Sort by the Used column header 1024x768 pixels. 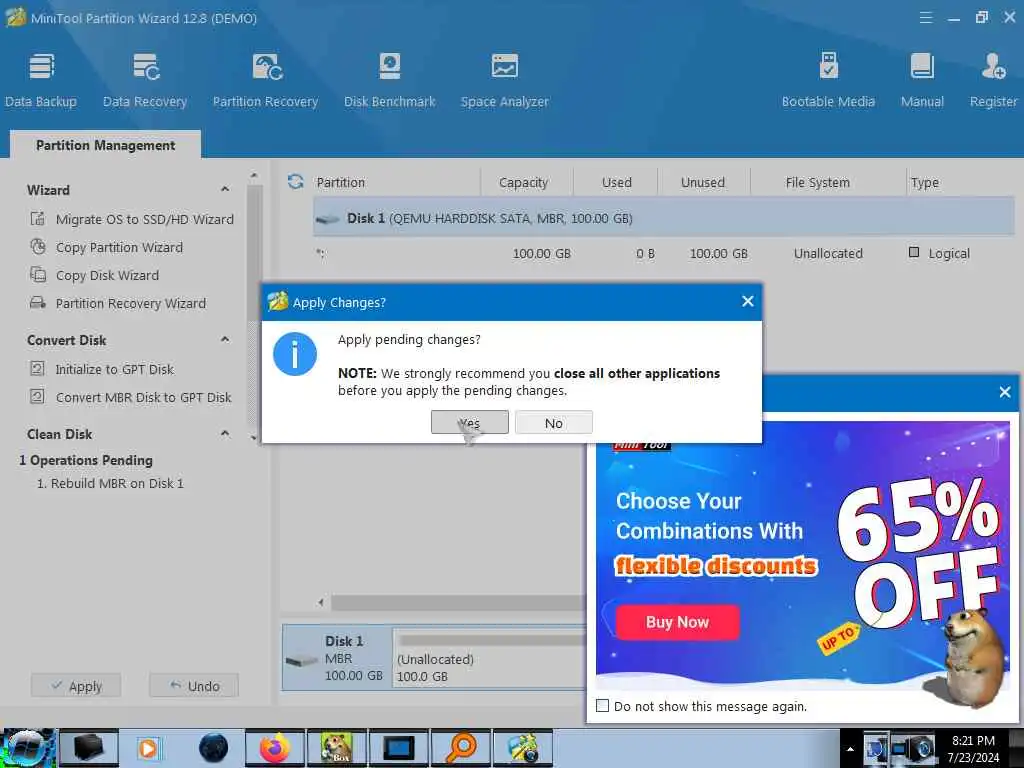click(x=616, y=182)
